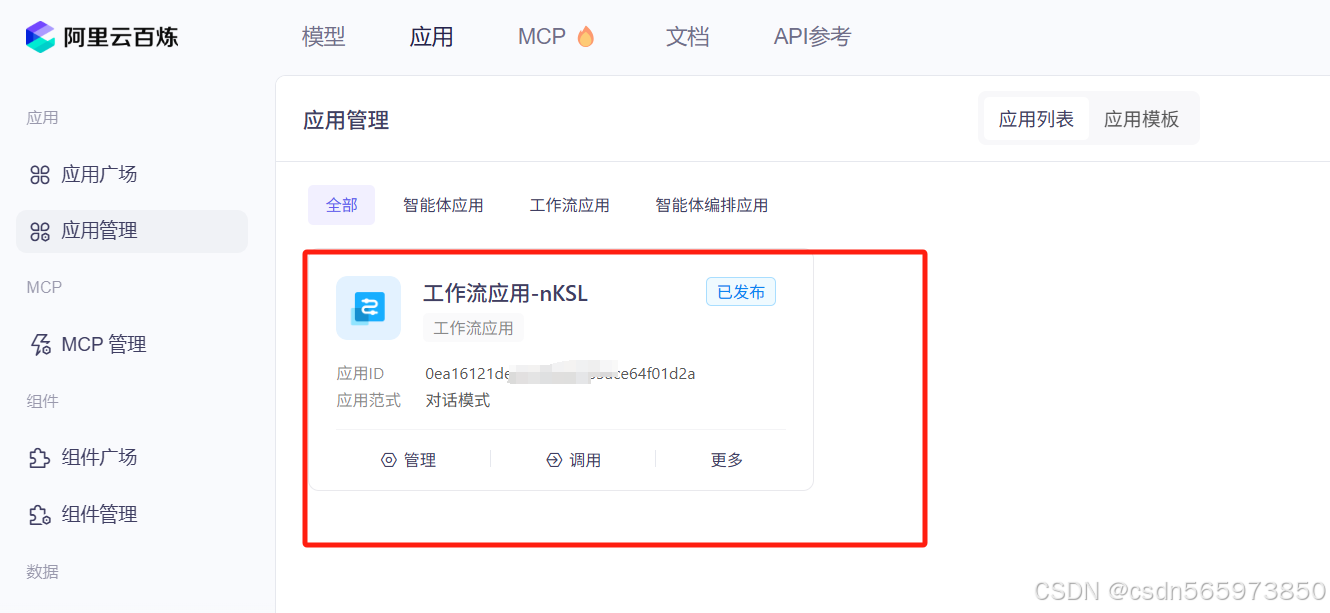Filter by 智能体编排应用

711,205
